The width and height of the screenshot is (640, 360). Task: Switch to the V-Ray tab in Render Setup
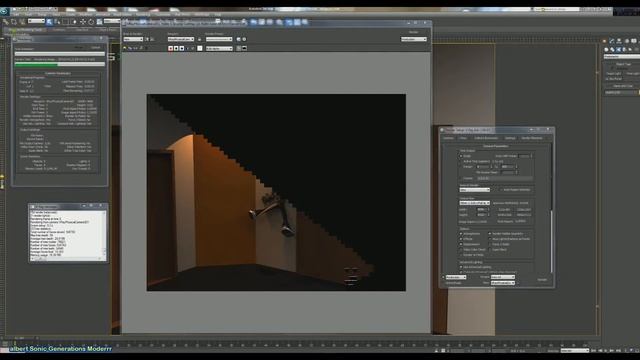point(462,138)
